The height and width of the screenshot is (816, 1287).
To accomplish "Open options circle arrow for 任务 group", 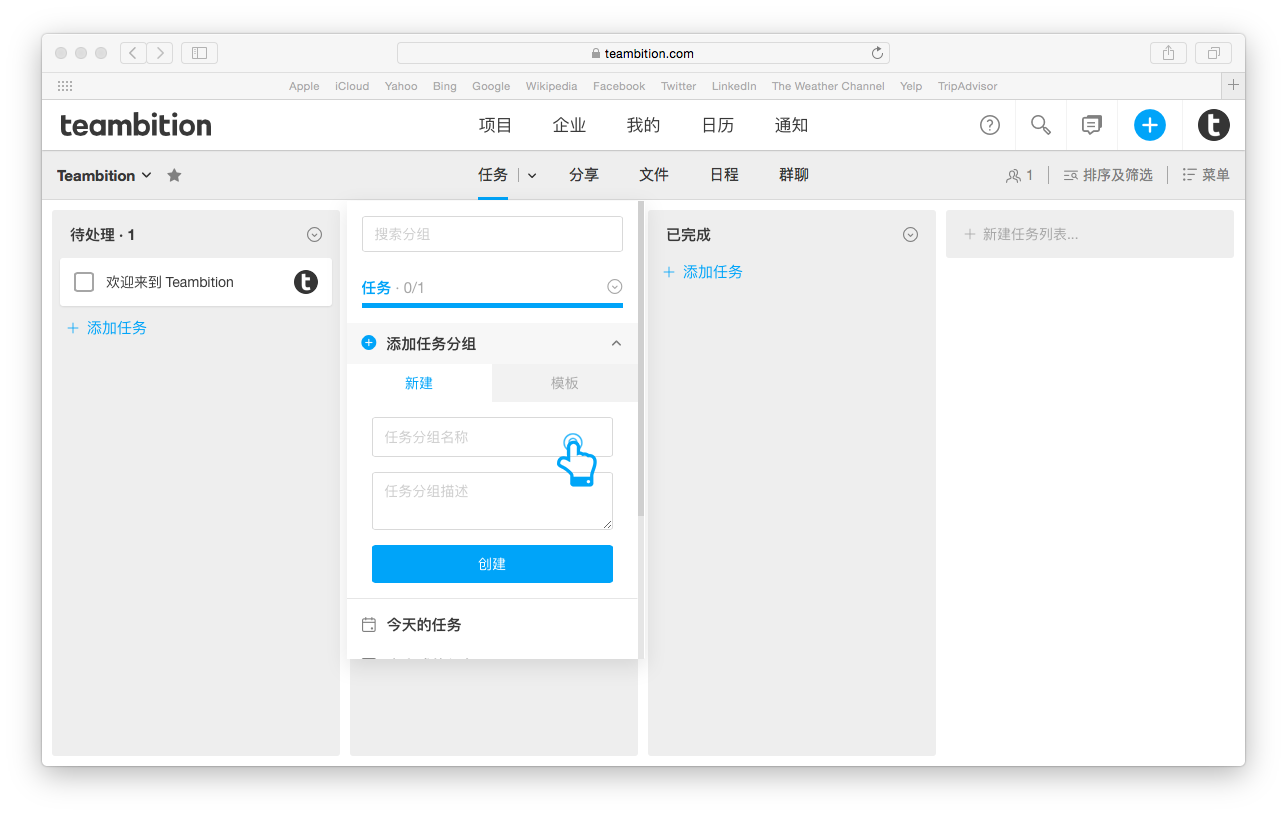I will [x=615, y=287].
